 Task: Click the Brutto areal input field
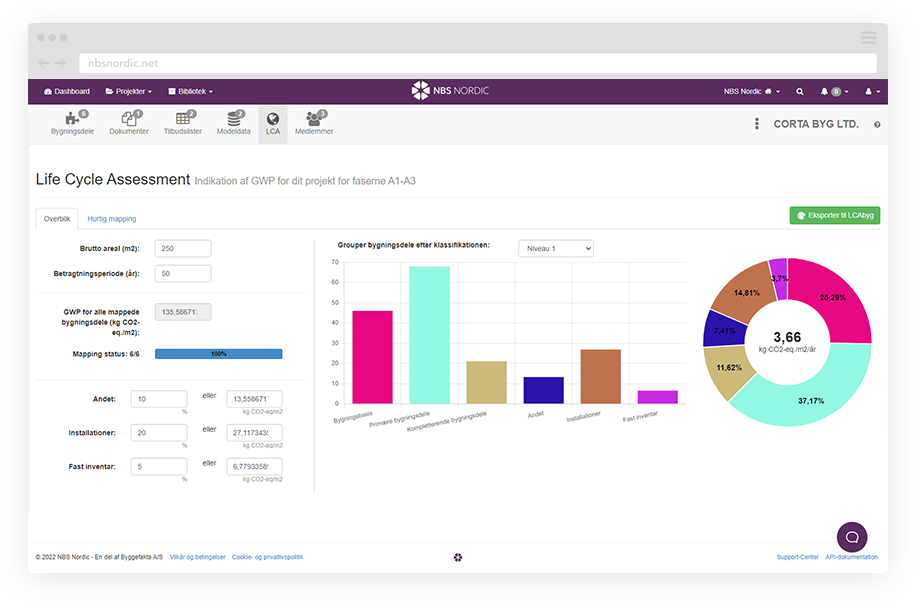coord(183,249)
